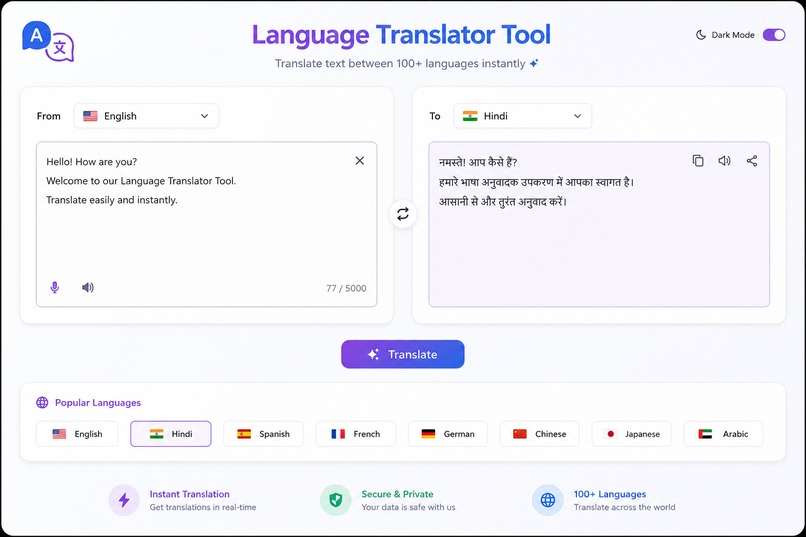Open the From language dropdown (English)

point(146,116)
